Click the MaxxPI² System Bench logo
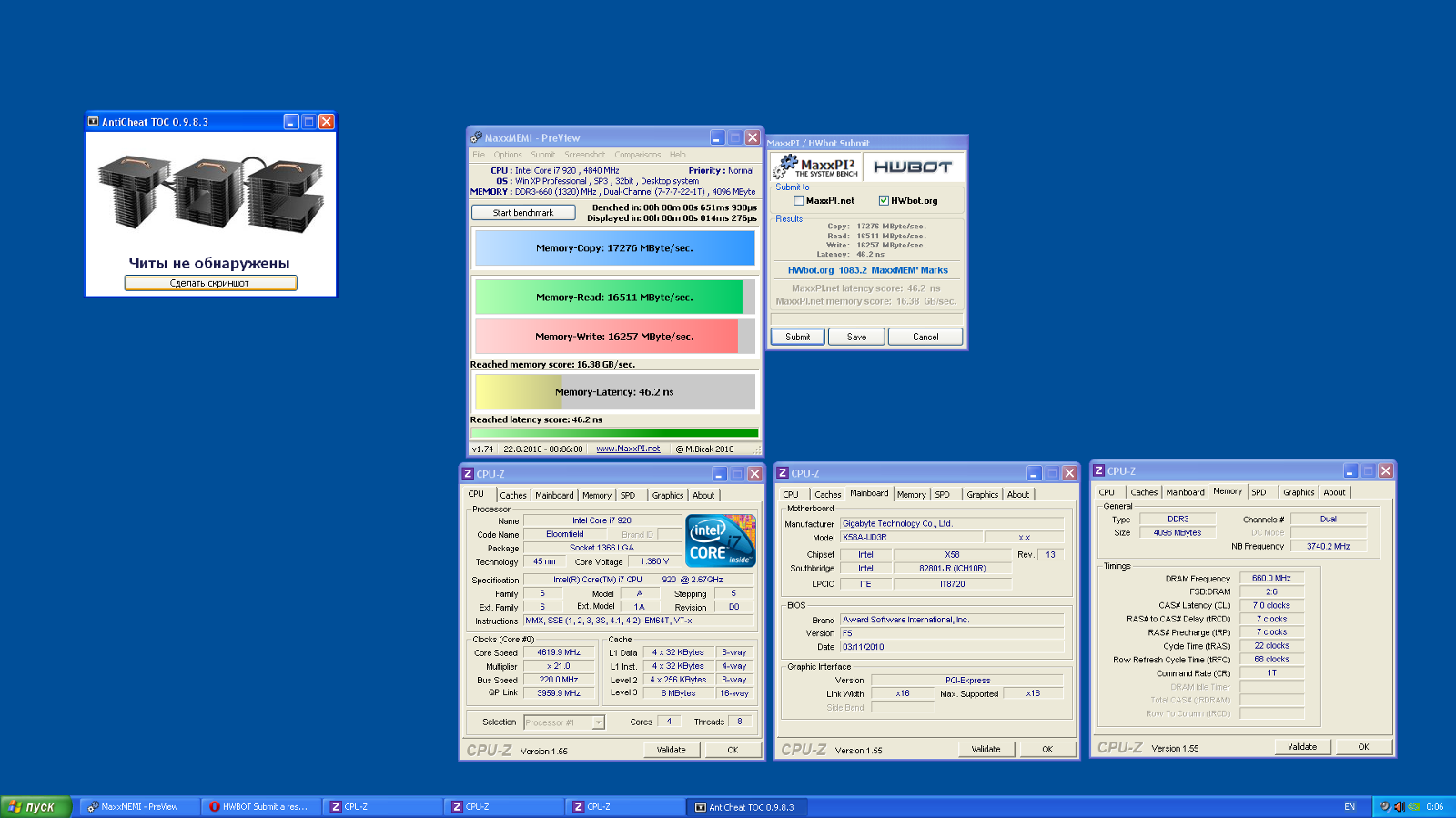Screen dimensions: 1456x818 pos(815,167)
